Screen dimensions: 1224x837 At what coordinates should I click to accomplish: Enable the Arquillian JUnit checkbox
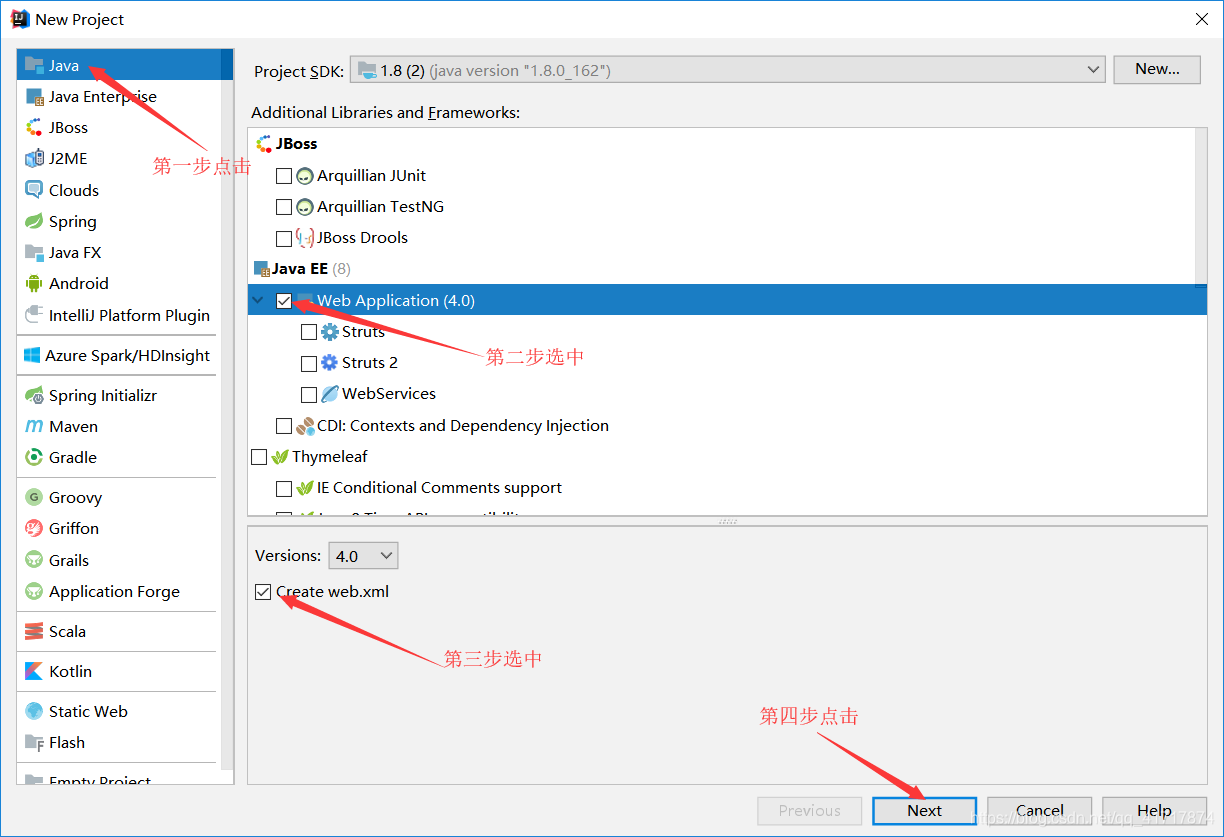(x=284, y=176)
